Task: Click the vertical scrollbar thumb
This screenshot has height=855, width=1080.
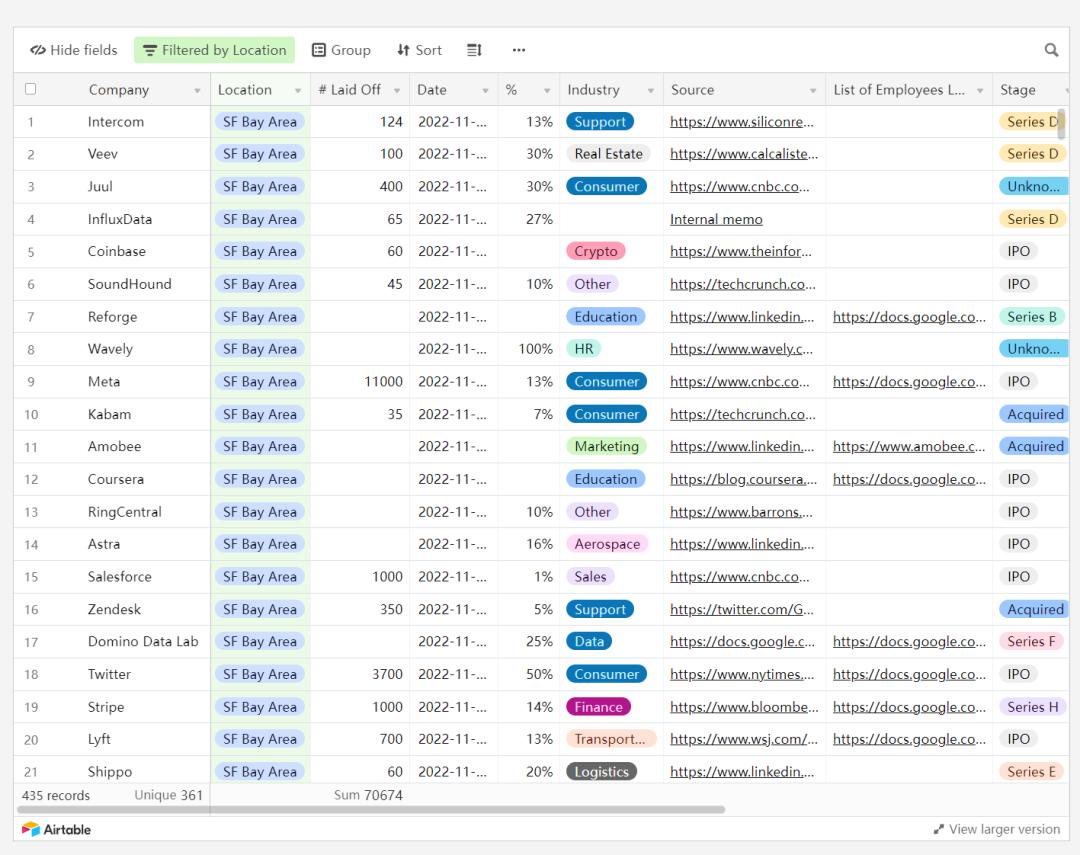Action: coord(1061,124)
